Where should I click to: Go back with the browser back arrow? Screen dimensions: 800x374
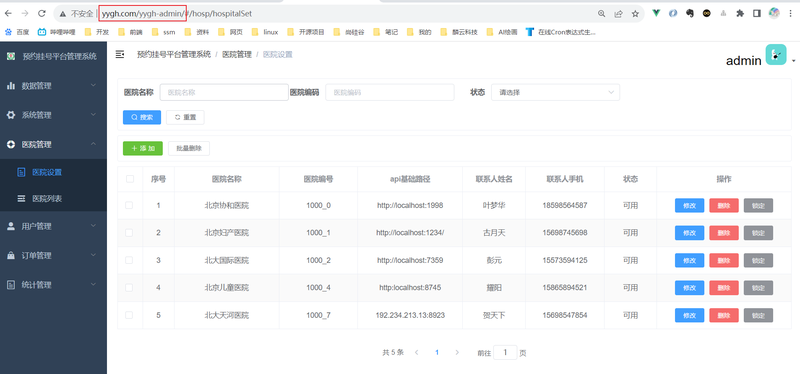click(x=8, y=14)
